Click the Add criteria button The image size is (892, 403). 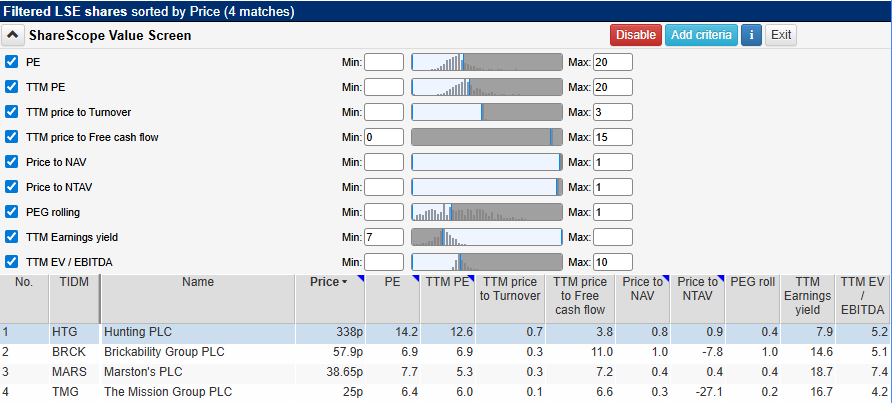701,35
